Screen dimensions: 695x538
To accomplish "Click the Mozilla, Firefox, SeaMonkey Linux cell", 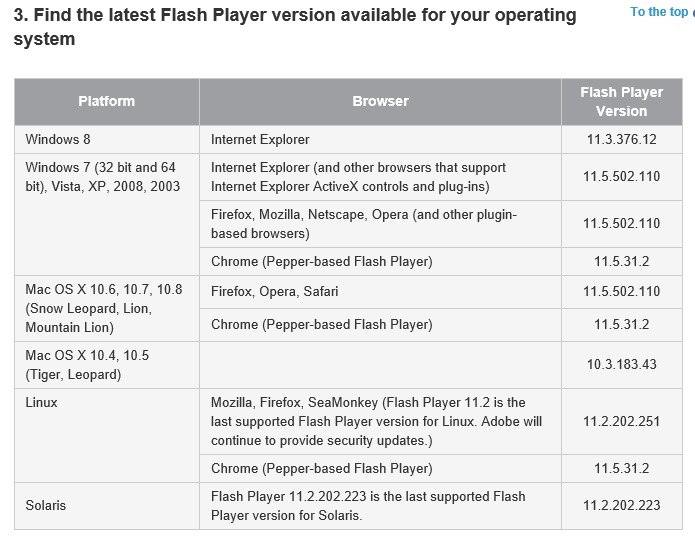I will pos(380,421).
